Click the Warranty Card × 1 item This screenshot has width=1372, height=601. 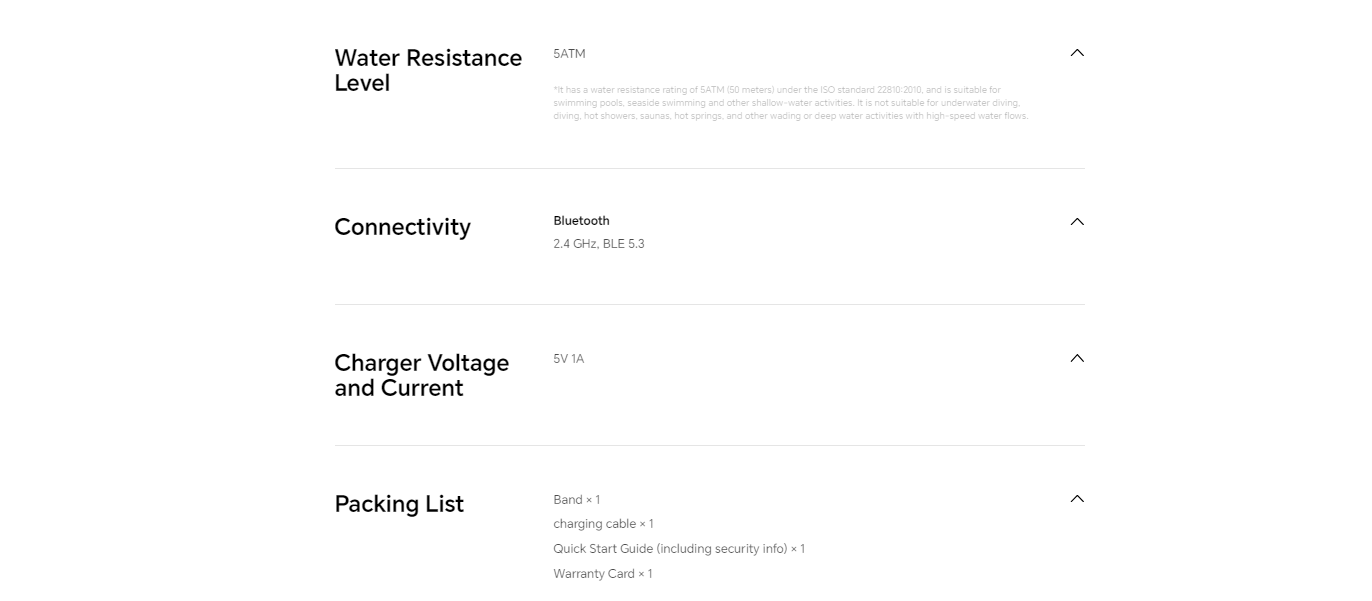click(602, 574)
